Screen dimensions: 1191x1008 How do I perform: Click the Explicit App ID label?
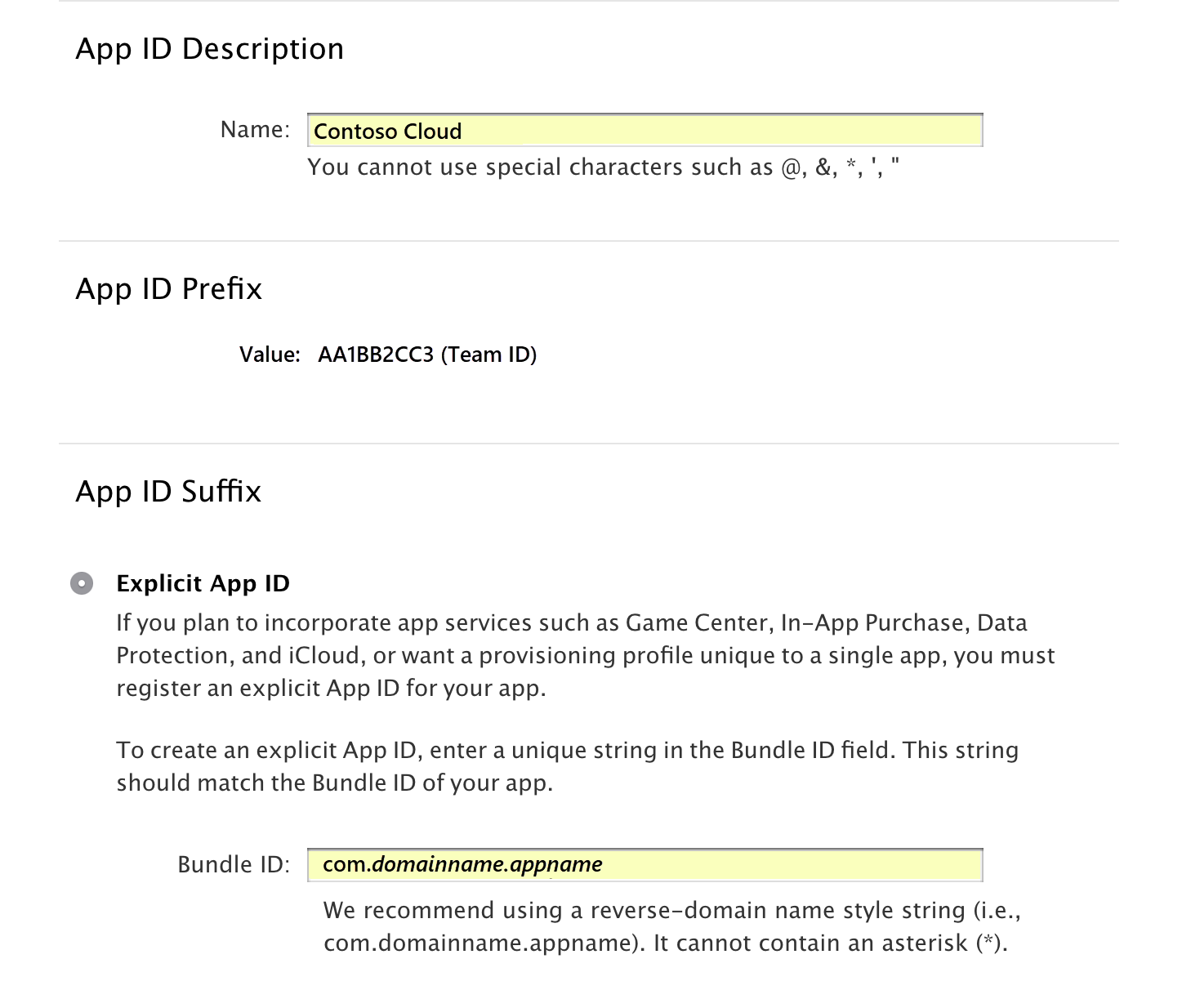203,583
